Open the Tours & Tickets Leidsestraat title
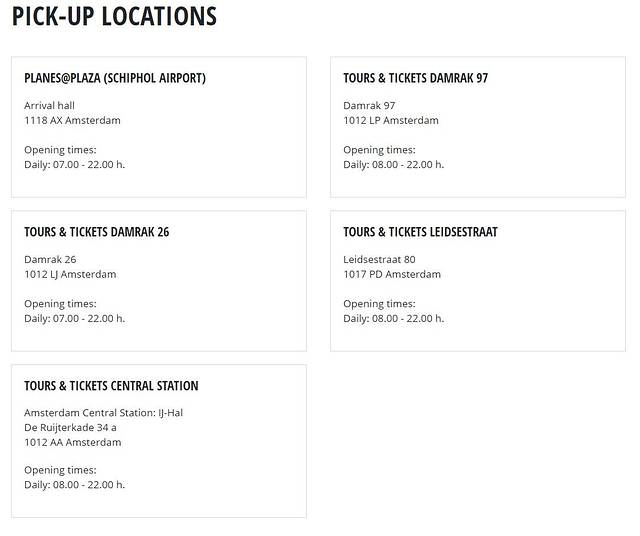 coord(420,232)
